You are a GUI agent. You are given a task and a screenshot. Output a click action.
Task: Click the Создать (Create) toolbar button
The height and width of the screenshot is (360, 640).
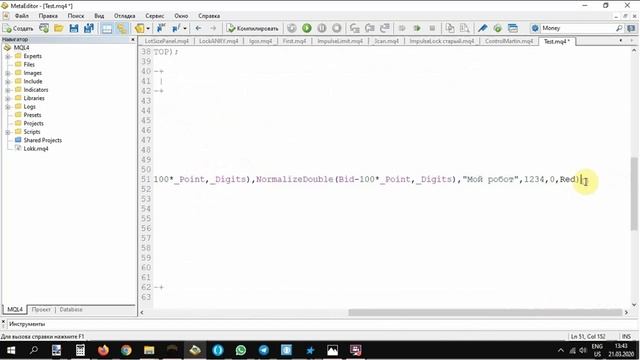click(x=18, y=28)
